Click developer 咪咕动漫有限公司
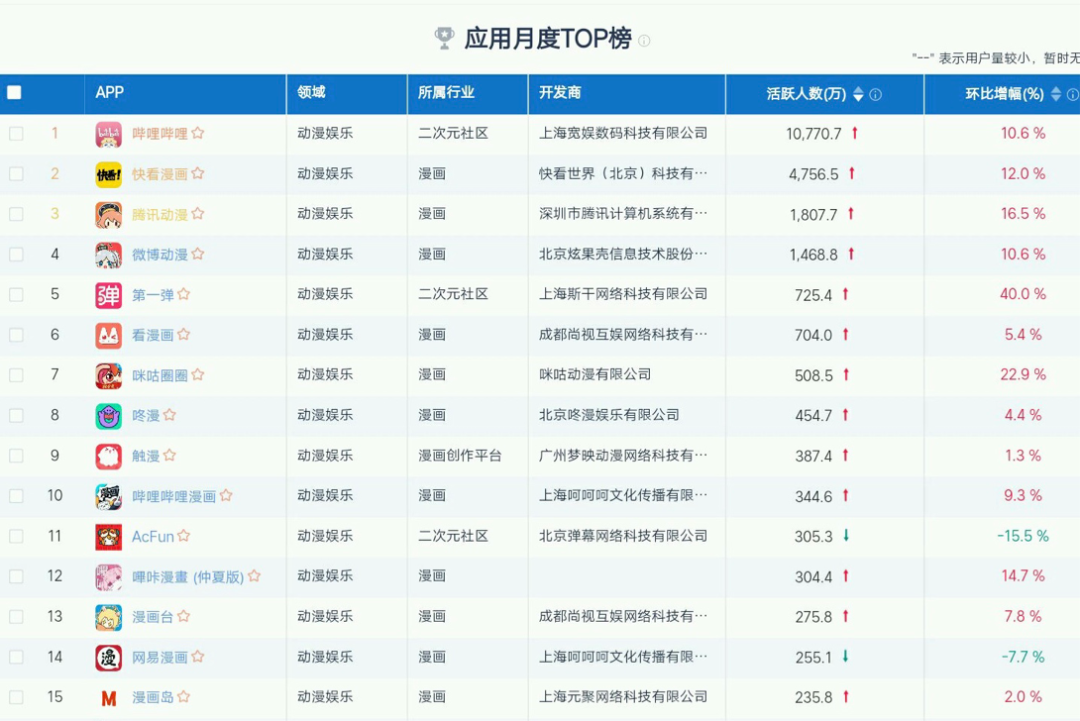 (x=595, y=375)
